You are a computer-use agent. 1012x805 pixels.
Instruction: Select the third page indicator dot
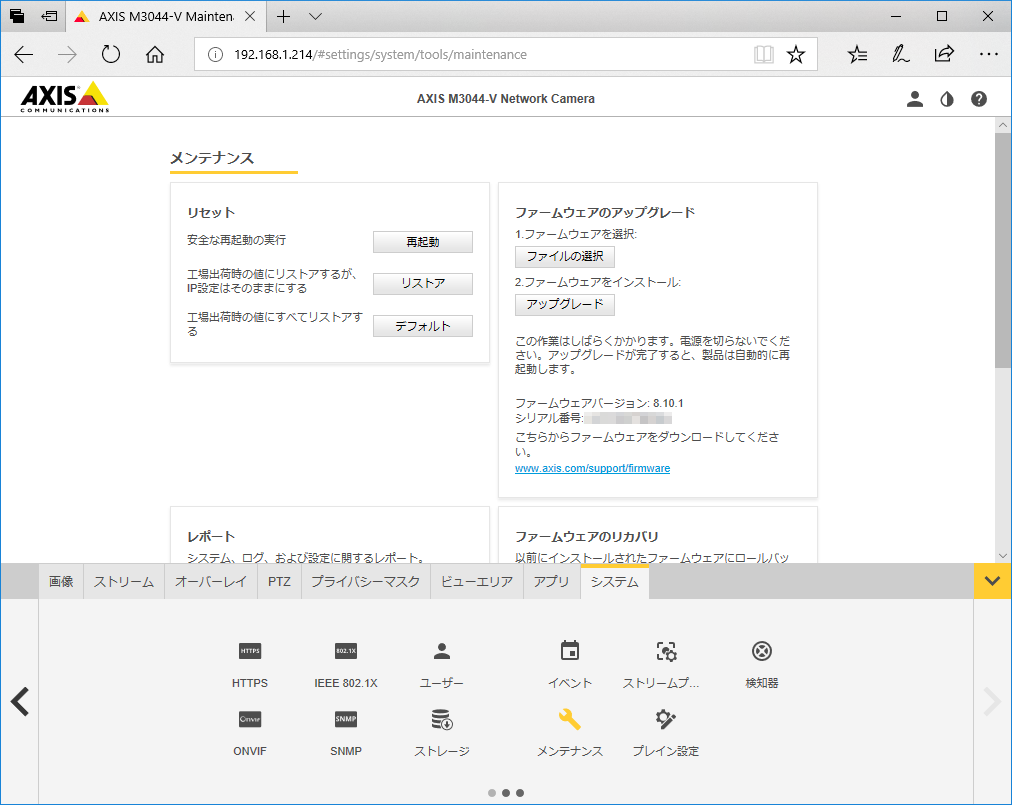pos(520,793)
